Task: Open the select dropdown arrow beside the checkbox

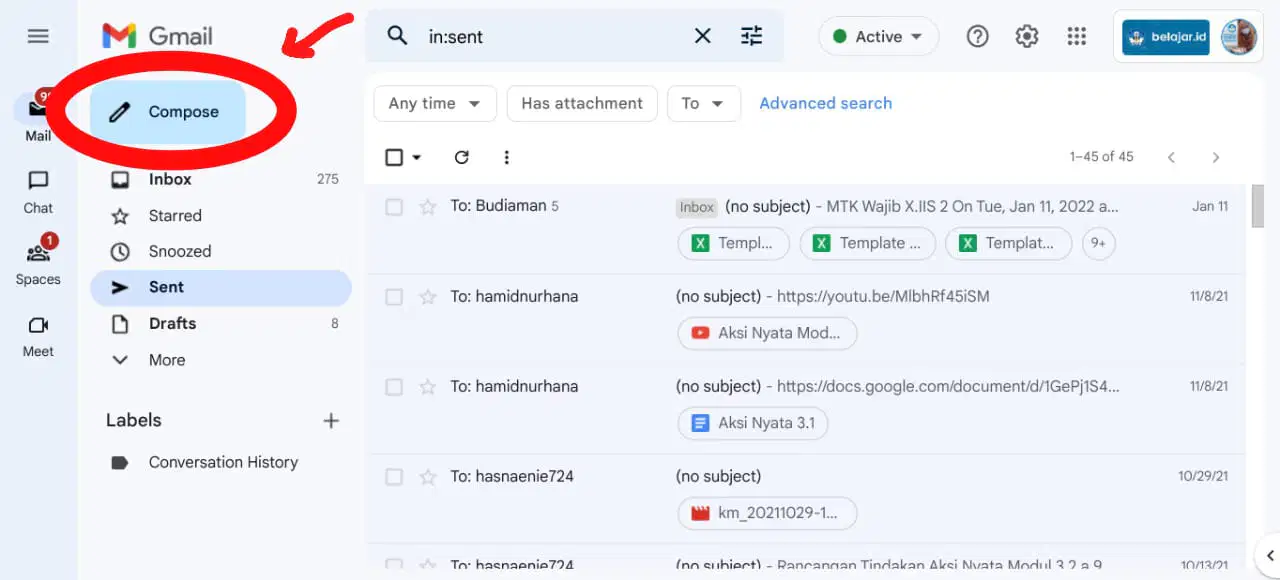Action: click(x=417, y=157)
